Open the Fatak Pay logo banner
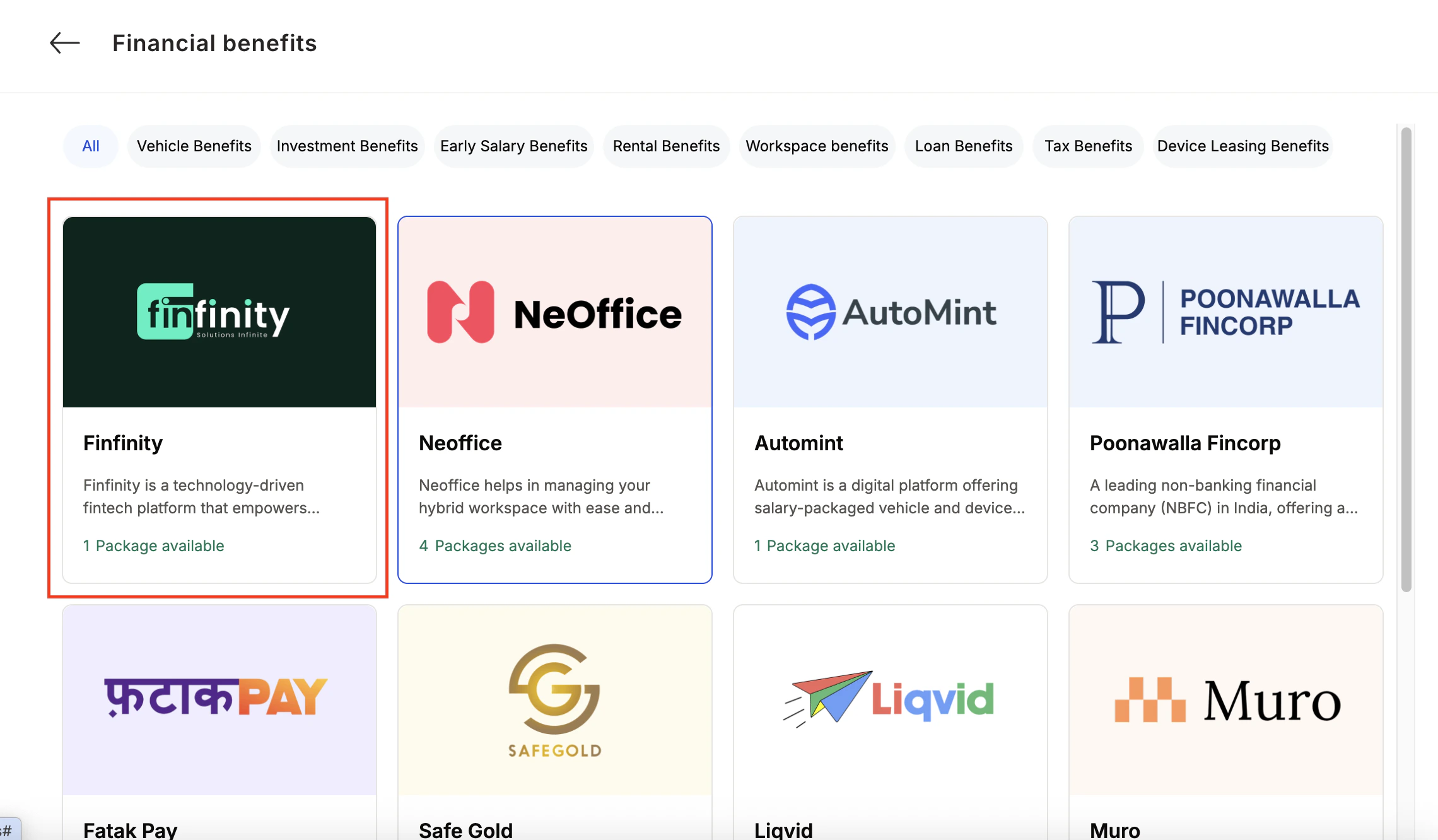This screenshot has width=1438, height=840. 219,700
